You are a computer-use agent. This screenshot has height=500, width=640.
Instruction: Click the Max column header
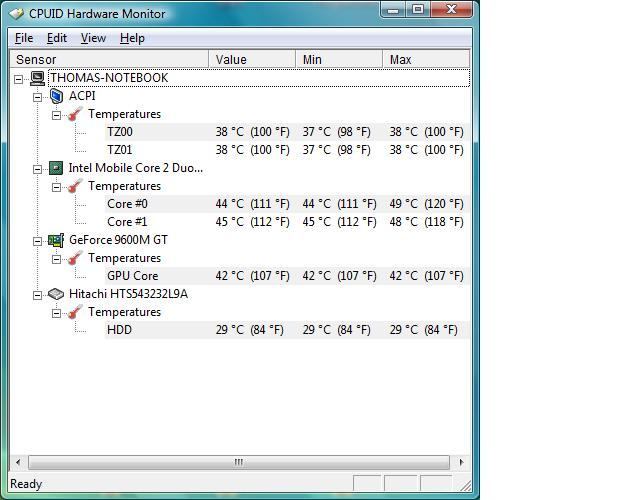(426, 60)
